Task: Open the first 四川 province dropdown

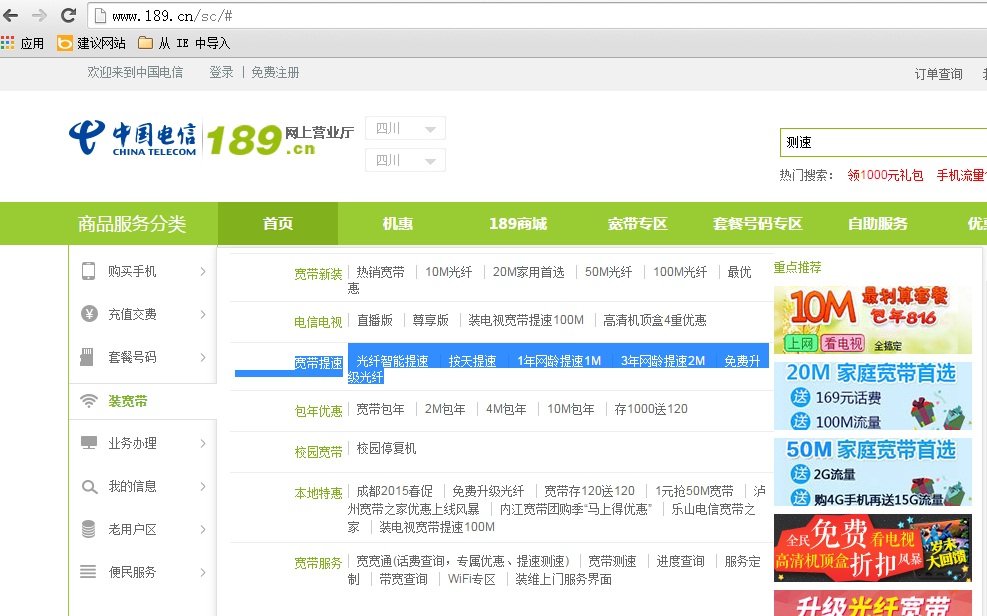Action: point(404,128)
